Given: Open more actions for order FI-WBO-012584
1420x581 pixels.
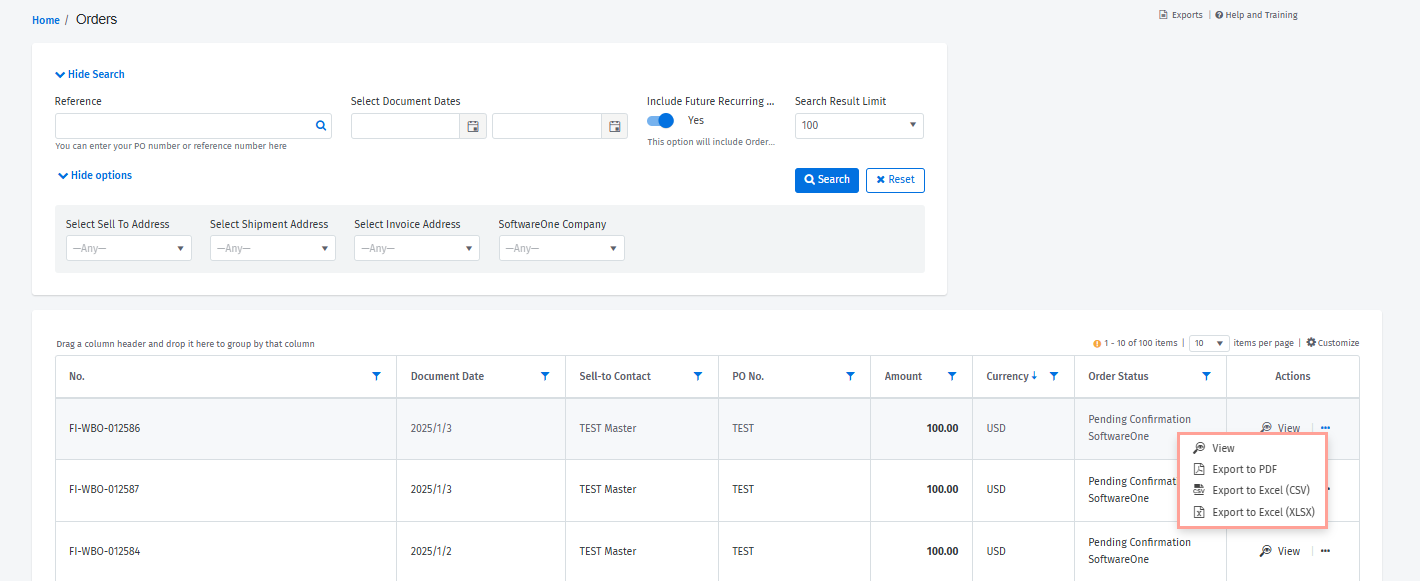Looking at the screenshot, I should (1325, 551).
